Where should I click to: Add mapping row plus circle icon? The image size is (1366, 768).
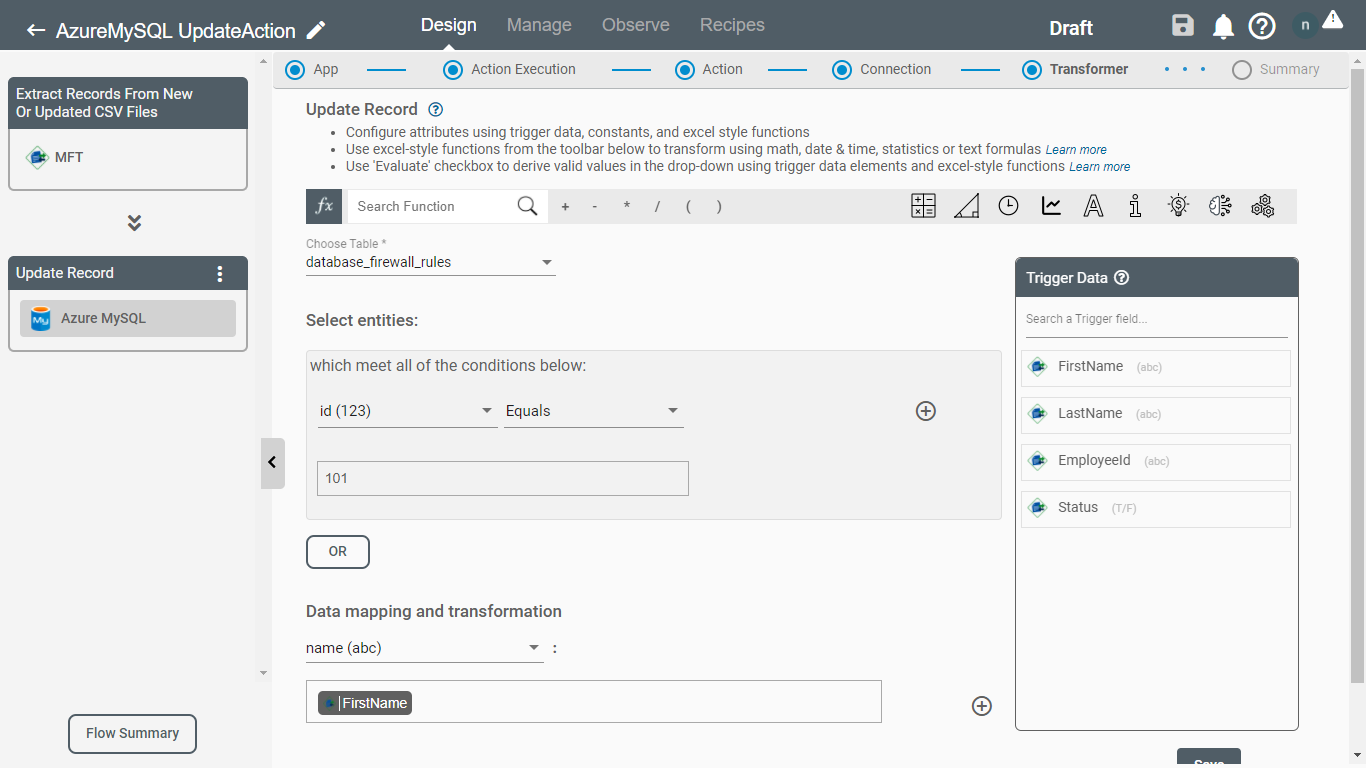click(982, 706)
